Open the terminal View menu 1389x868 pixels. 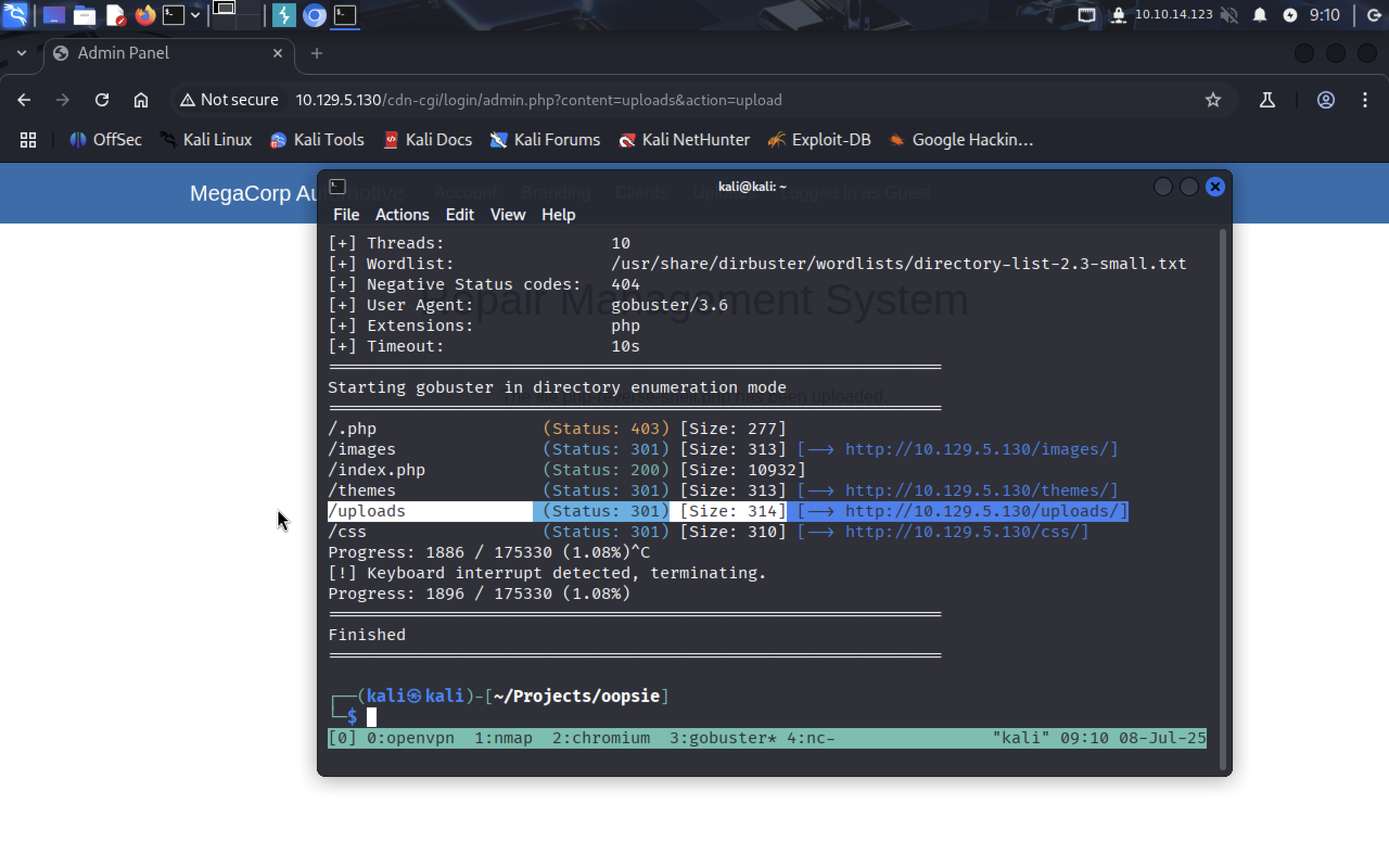pyautogui.click(x=507, y=215)
